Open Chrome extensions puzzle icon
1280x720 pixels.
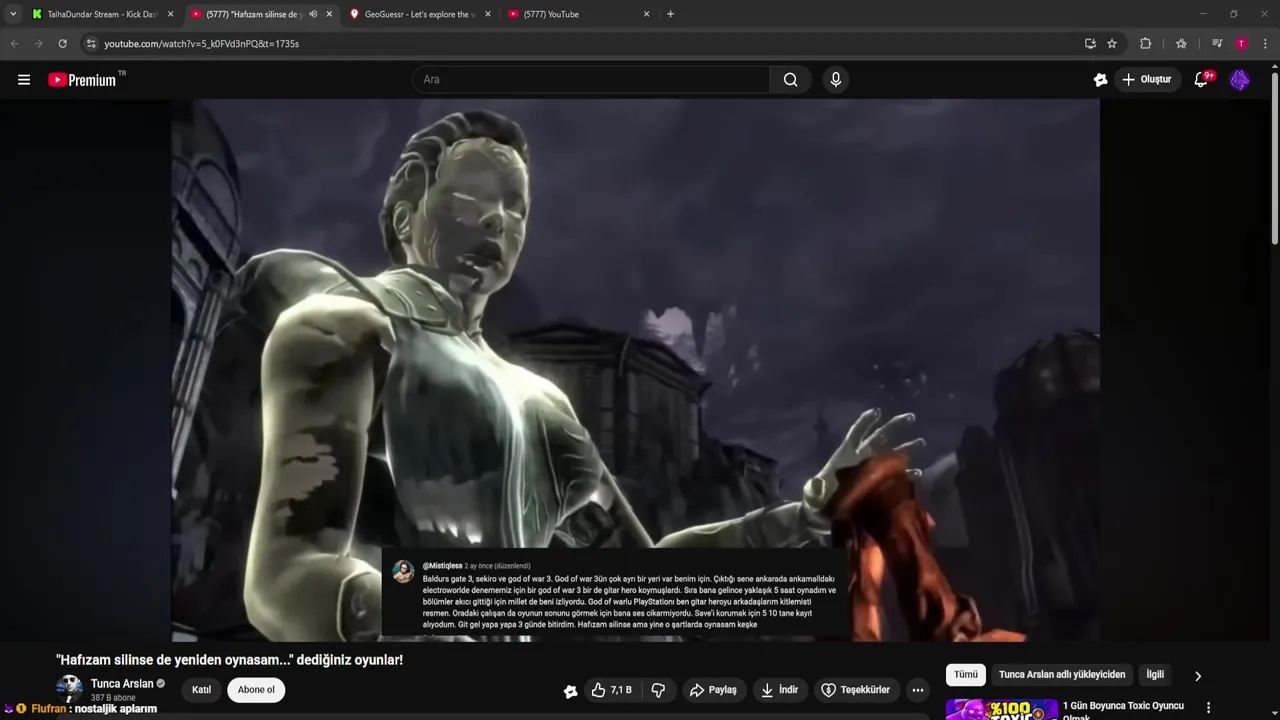(x=1146, y=44)
